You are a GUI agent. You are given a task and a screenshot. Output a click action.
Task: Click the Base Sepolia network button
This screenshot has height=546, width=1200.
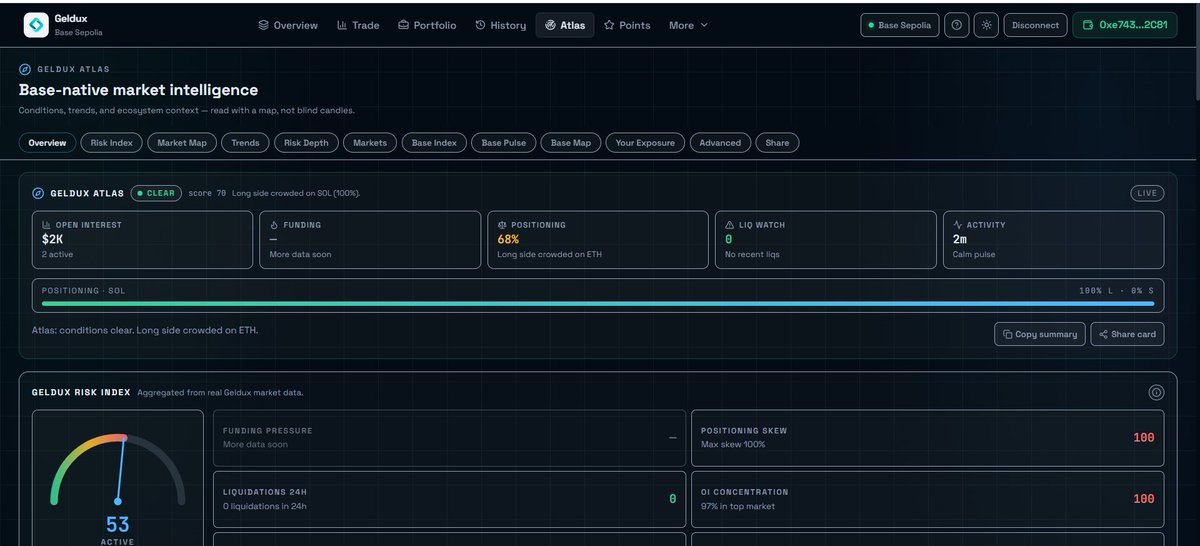pyautogui.click(x=899, y=25)
